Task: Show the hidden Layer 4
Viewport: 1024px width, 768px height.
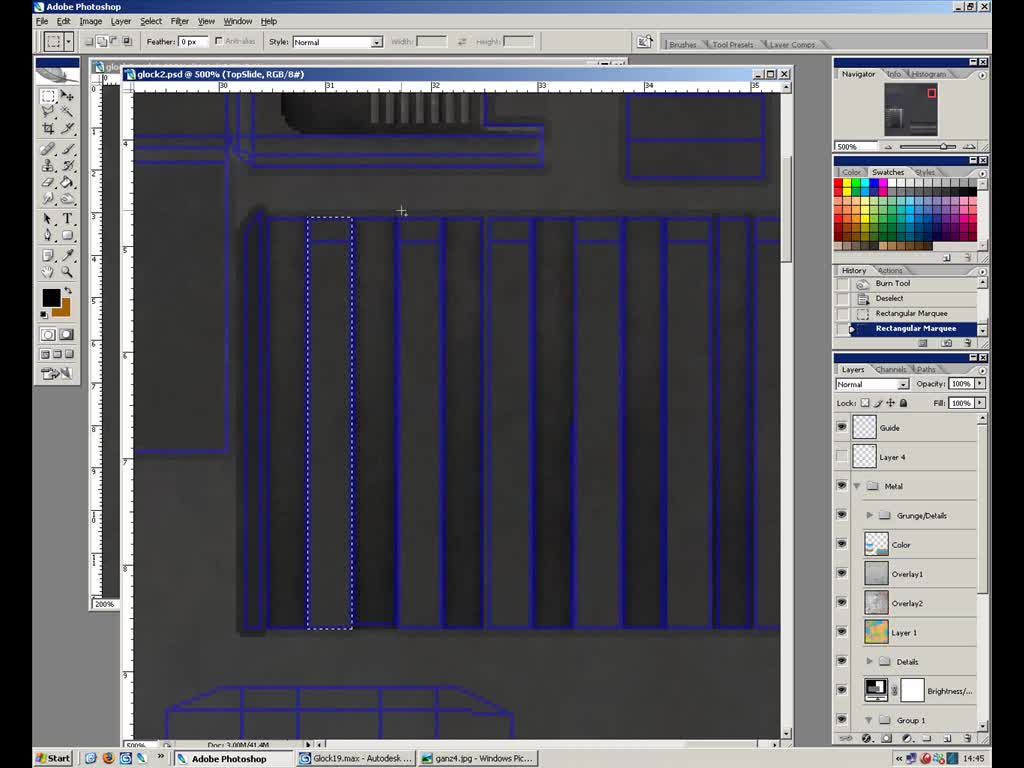Action: point(842,456)
